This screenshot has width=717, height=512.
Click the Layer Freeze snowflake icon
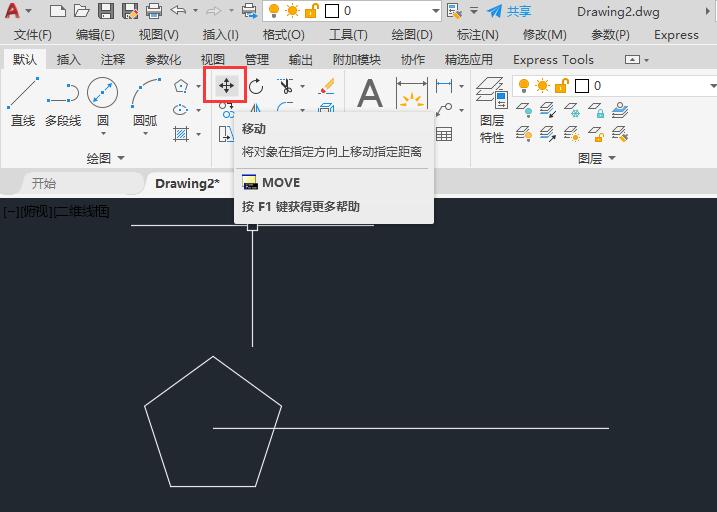572,110
